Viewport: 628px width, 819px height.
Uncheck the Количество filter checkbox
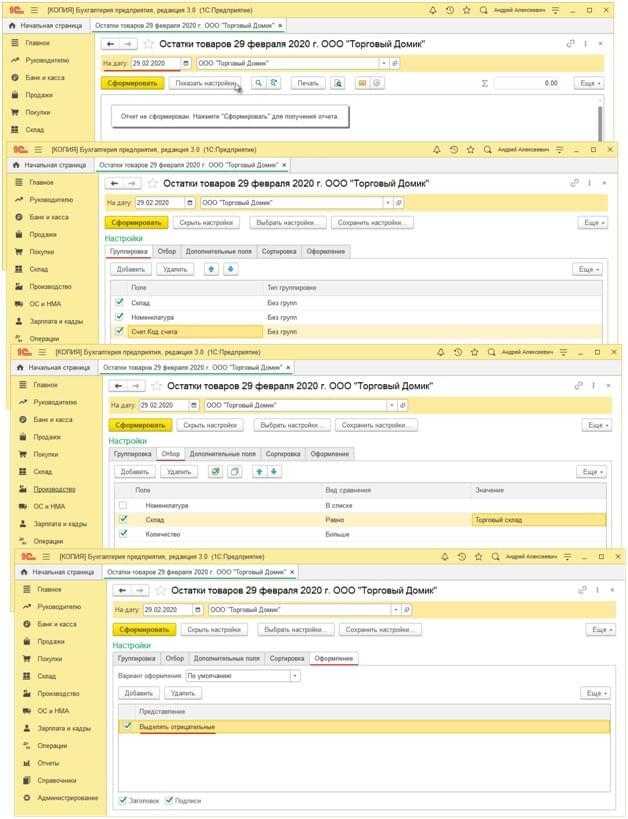pyautogui.click(x=124, y=534)
